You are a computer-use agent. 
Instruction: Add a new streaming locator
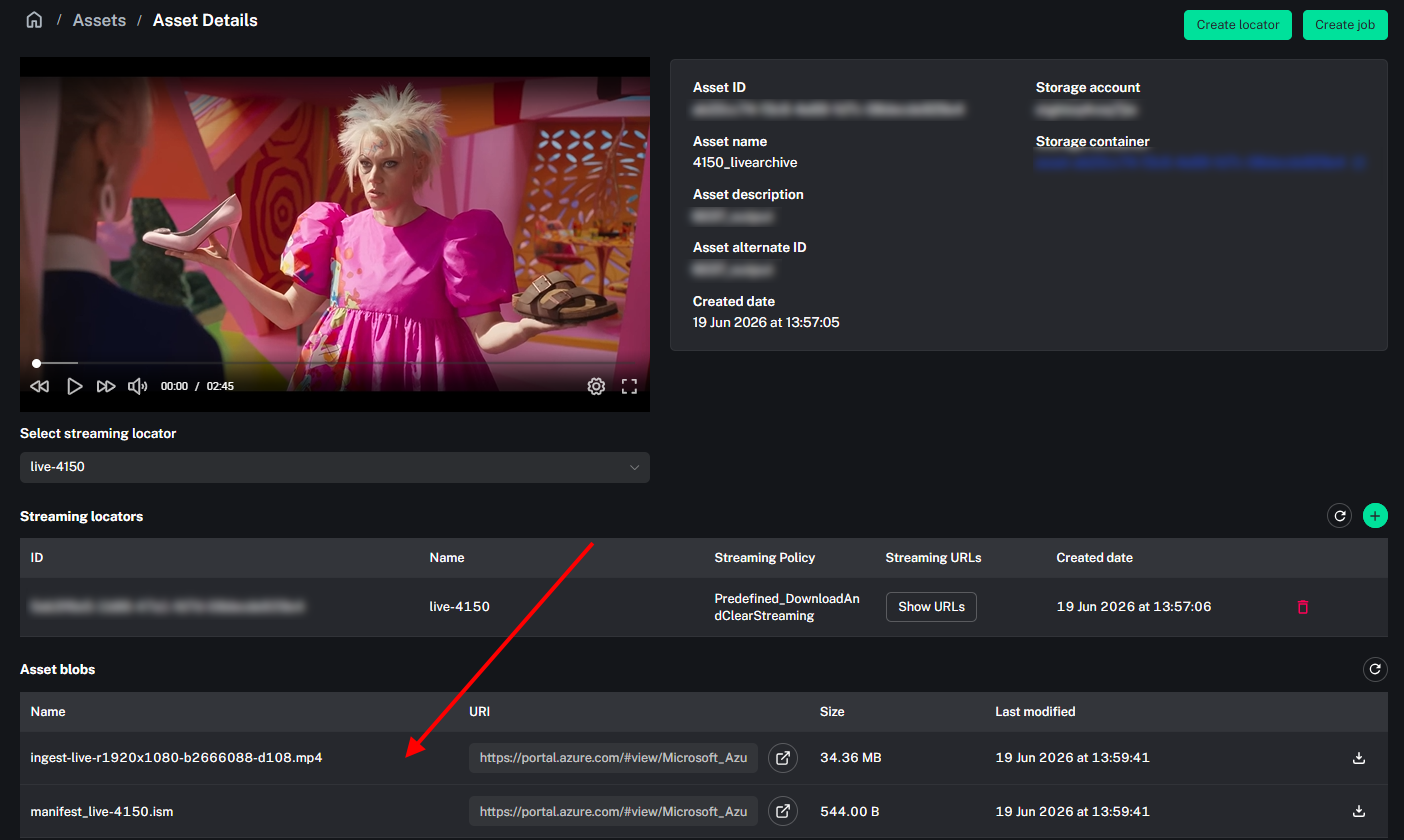(1375, 516)
